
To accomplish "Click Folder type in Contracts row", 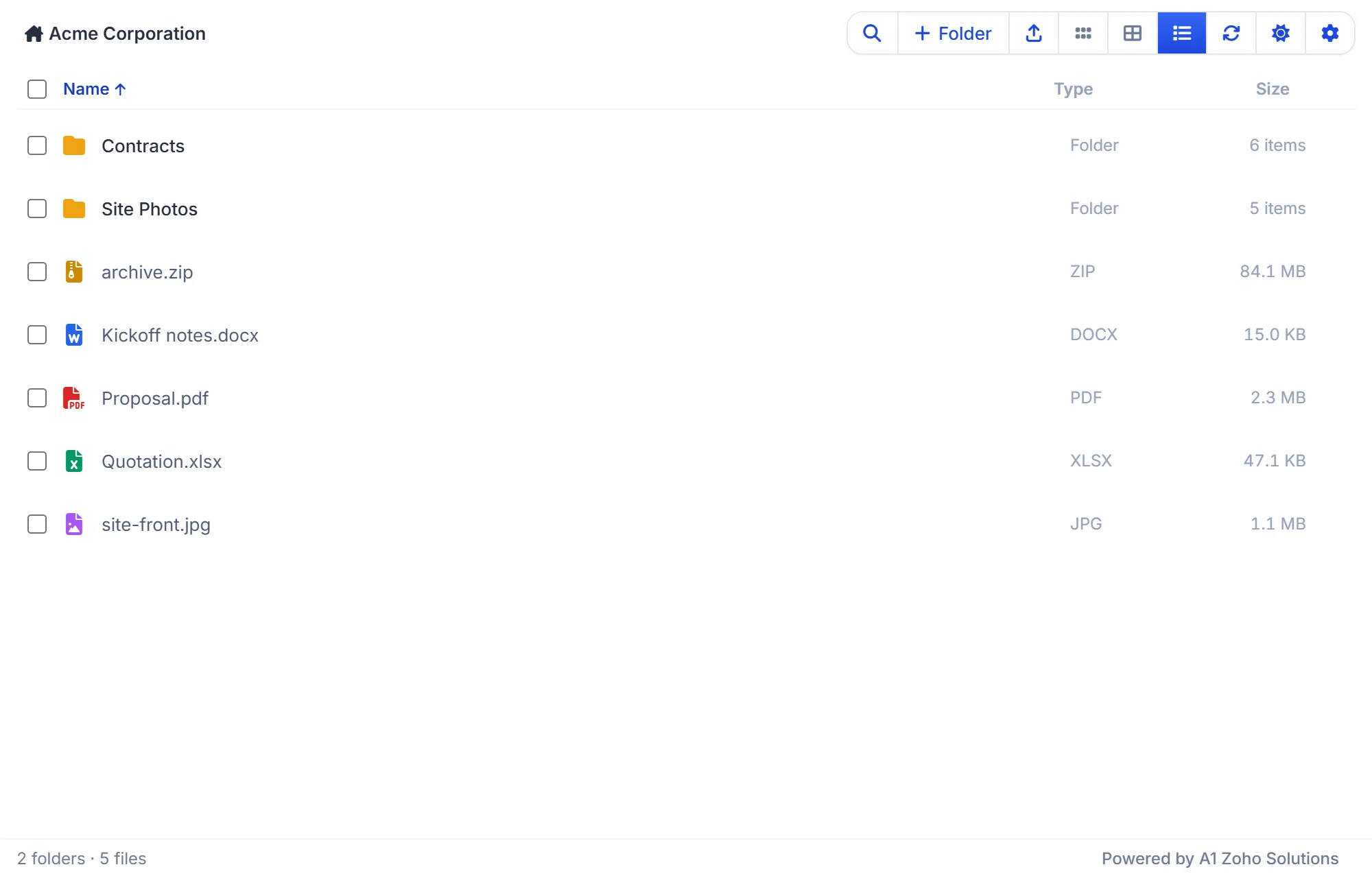I will coord(1094,145).
